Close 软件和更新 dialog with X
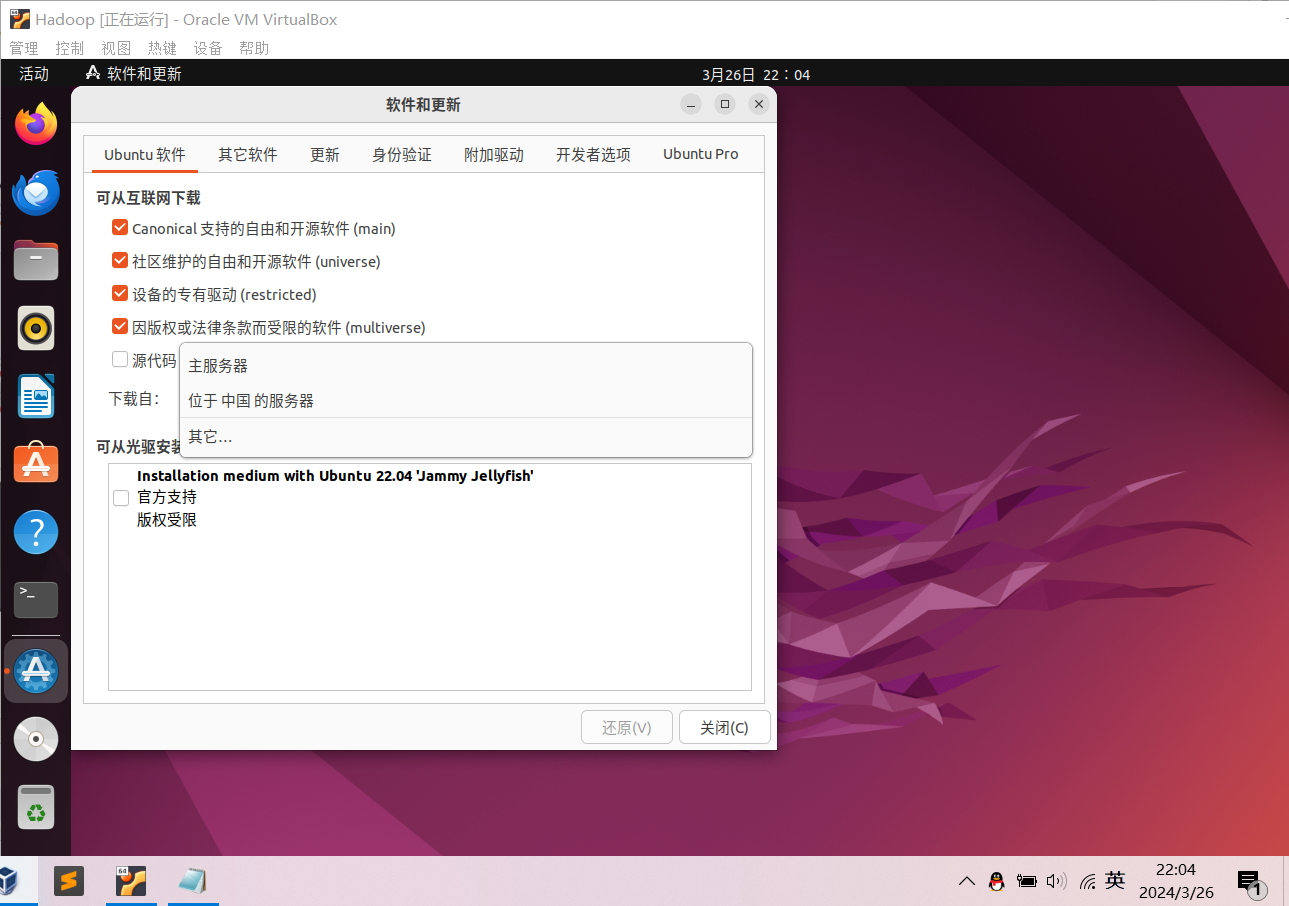Image resolution: width=1289 pixels, height=906 pixels. click(x=759, y=104)
